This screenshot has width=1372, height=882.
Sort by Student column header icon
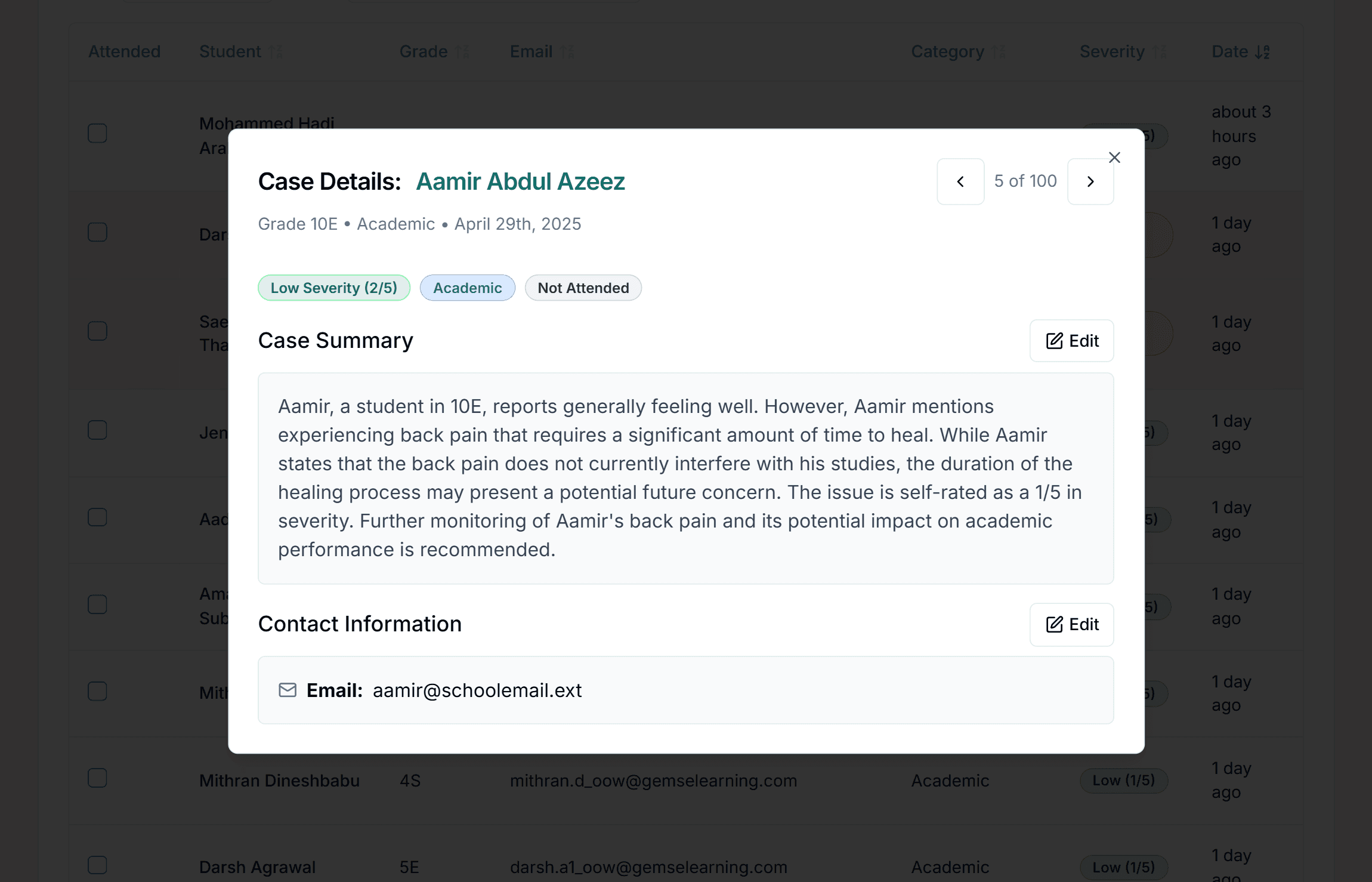pyautogui.click(x=276, y=52)
